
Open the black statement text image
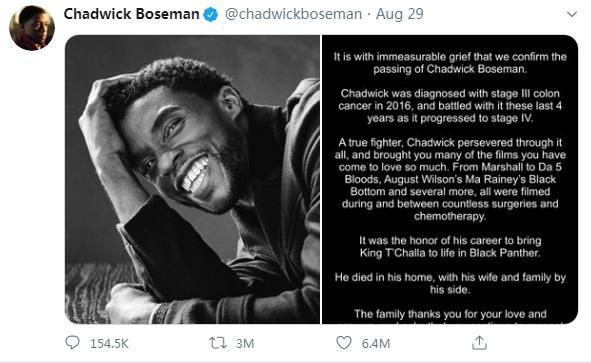[450, 179]
